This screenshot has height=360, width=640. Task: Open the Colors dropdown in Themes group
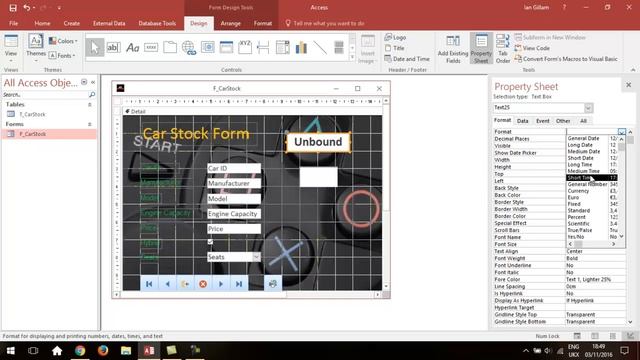click(x=63, y=41)
